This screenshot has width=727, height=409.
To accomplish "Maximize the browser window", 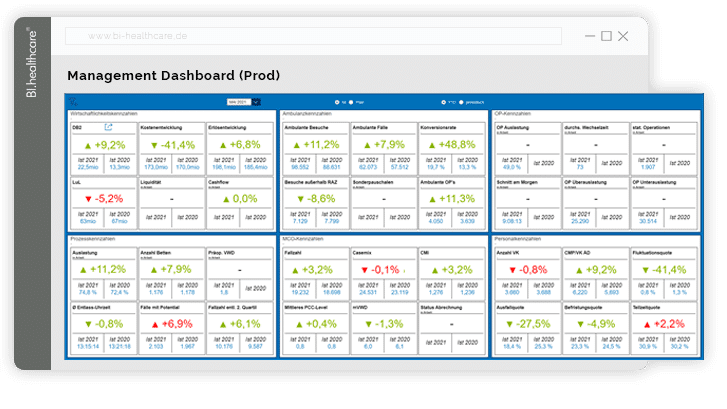I will pos(606,36).
